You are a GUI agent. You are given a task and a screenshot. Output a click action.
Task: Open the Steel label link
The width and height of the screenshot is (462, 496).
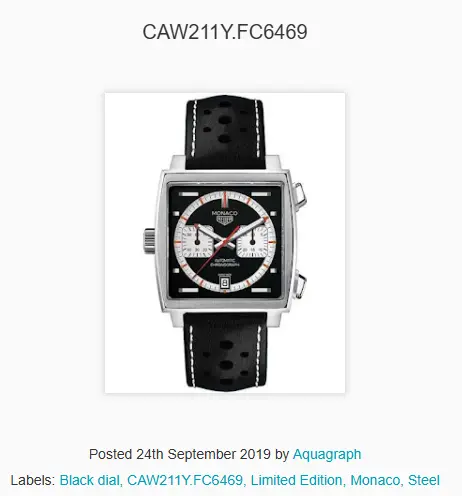(x=424, y=480)
